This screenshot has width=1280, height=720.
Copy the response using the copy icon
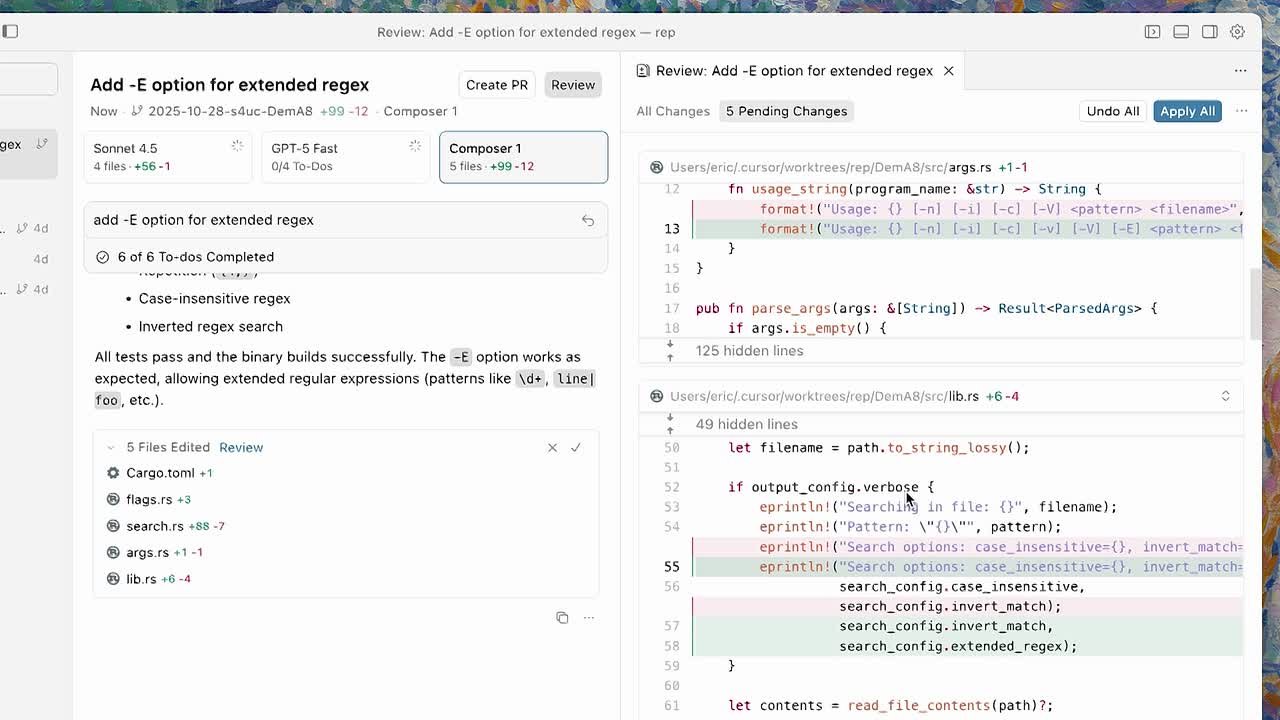[562, 618]
